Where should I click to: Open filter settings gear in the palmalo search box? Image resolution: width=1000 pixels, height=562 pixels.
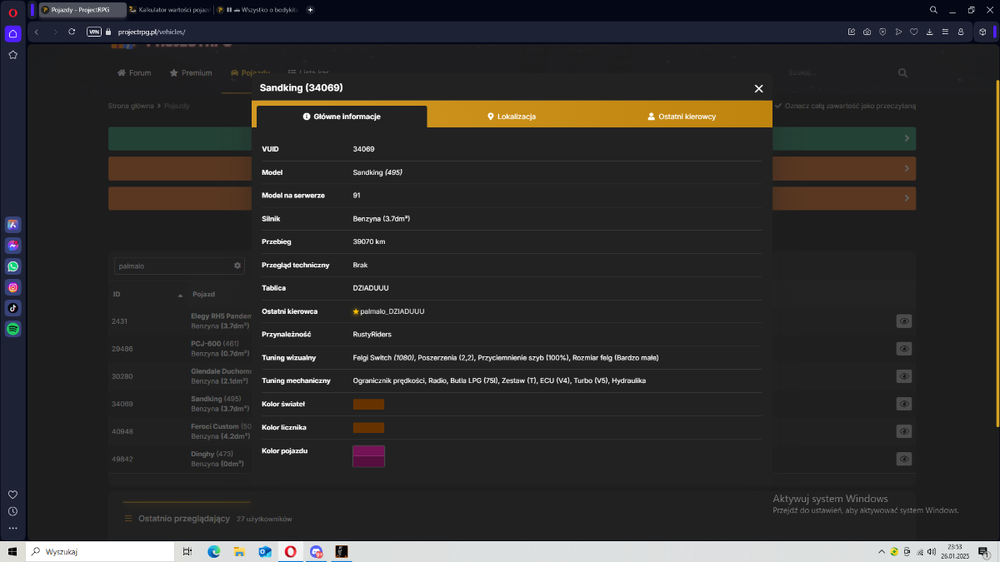(x=237, y=266)
